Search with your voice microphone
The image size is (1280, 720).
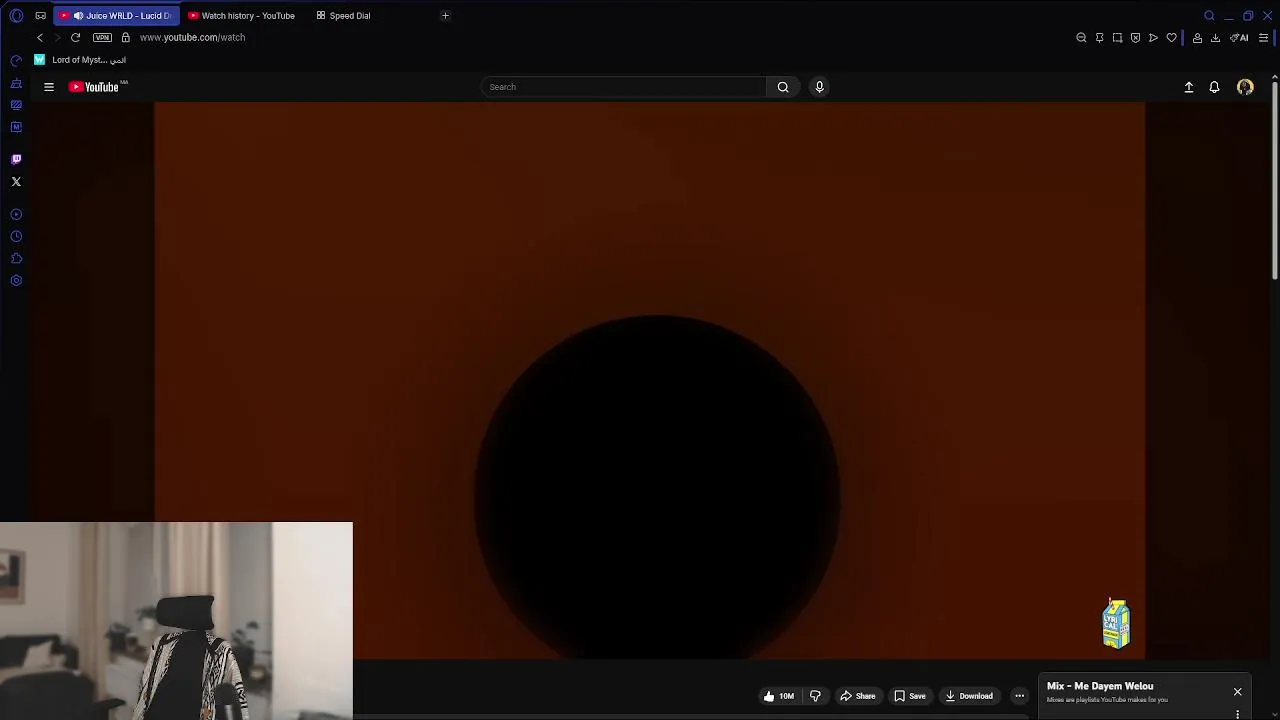pos(819,87)
